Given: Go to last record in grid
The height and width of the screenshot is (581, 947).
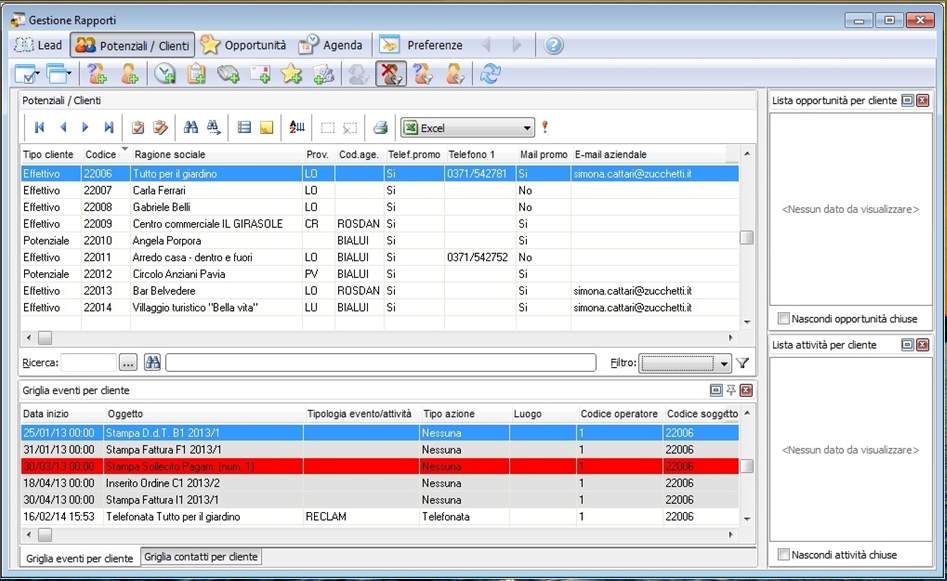Looking at the screenshot, I should (109, 127).
